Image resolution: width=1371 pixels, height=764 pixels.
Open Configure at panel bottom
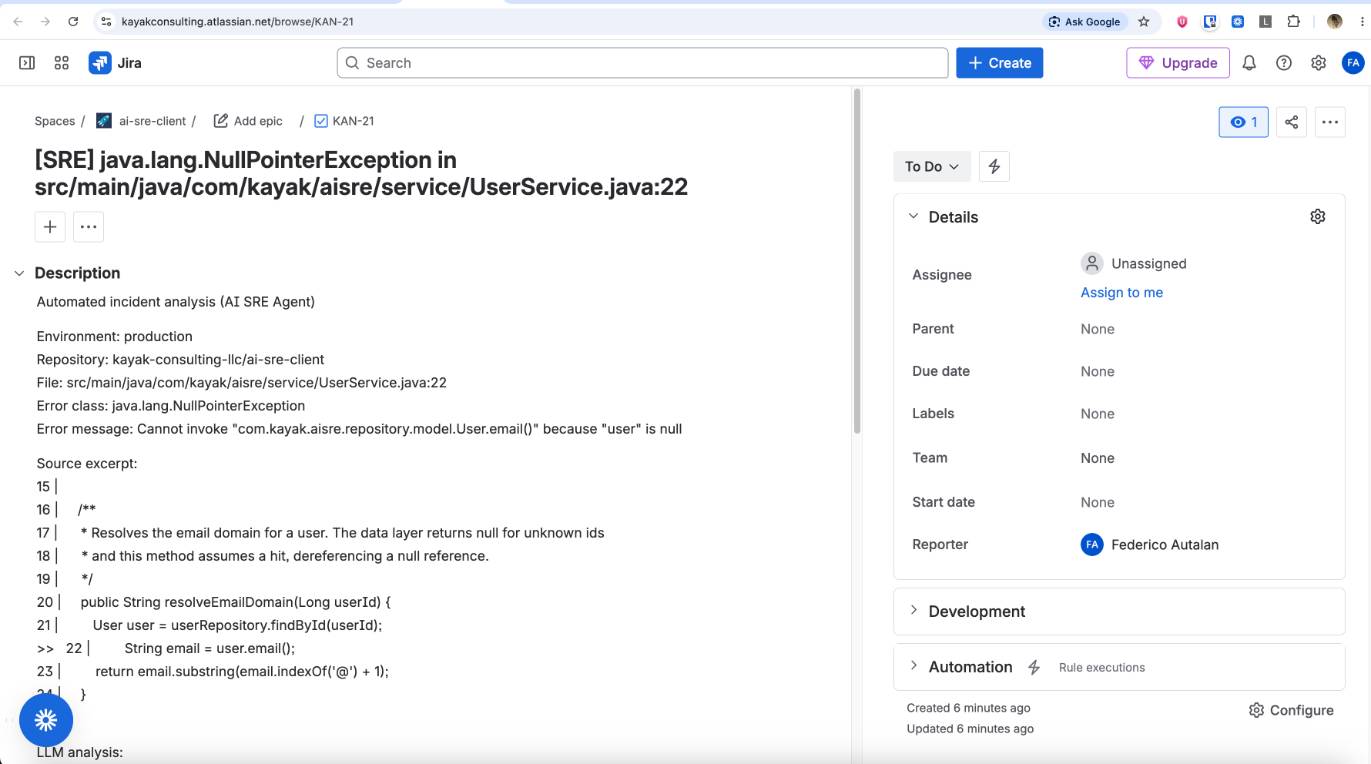coord(1291,710)
